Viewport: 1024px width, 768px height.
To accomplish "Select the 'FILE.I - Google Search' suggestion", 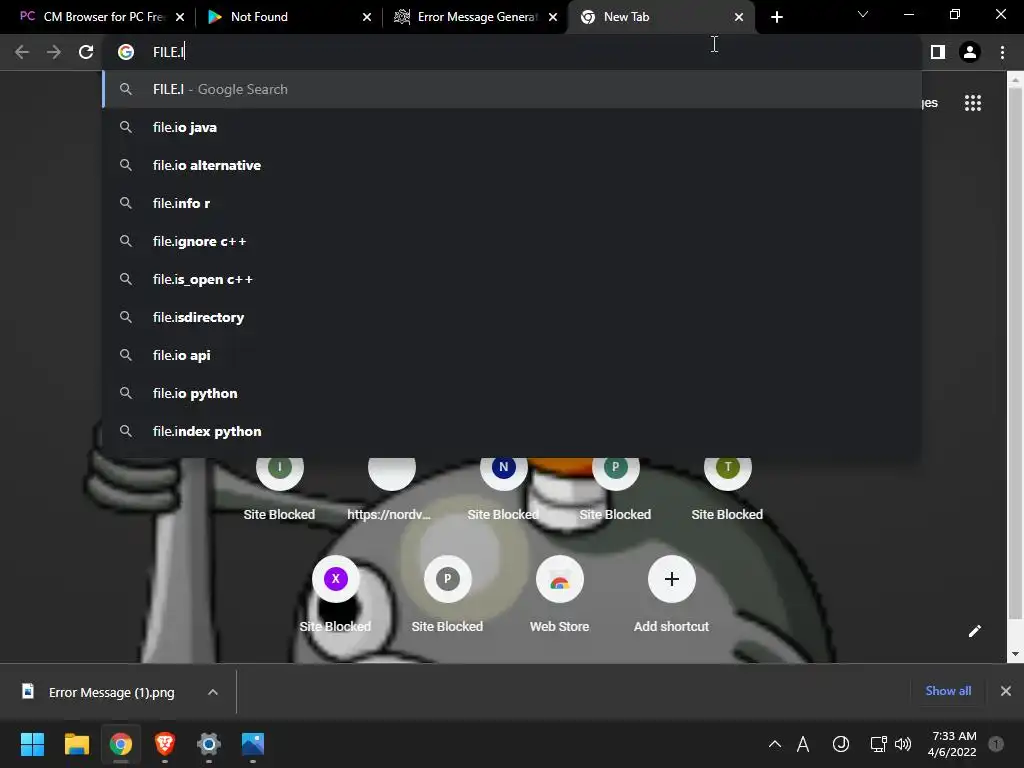I will tap(512, 89).
